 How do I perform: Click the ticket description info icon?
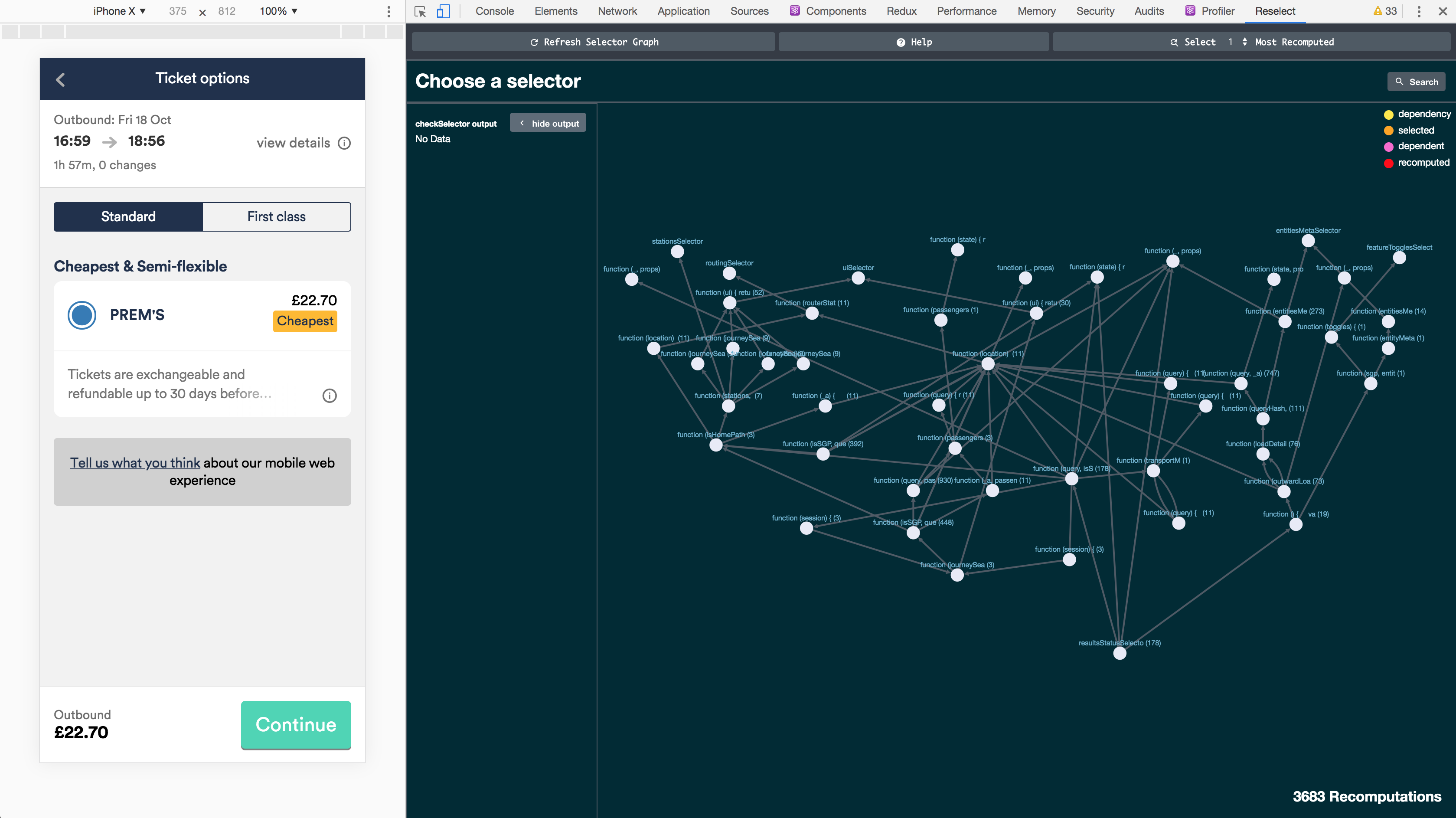(330, 396)
